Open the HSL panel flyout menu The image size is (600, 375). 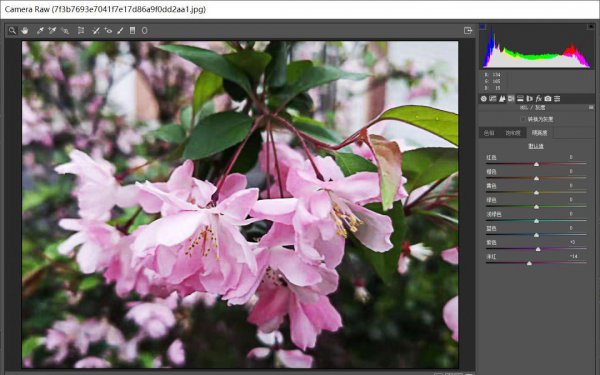(x=591, y=108)
